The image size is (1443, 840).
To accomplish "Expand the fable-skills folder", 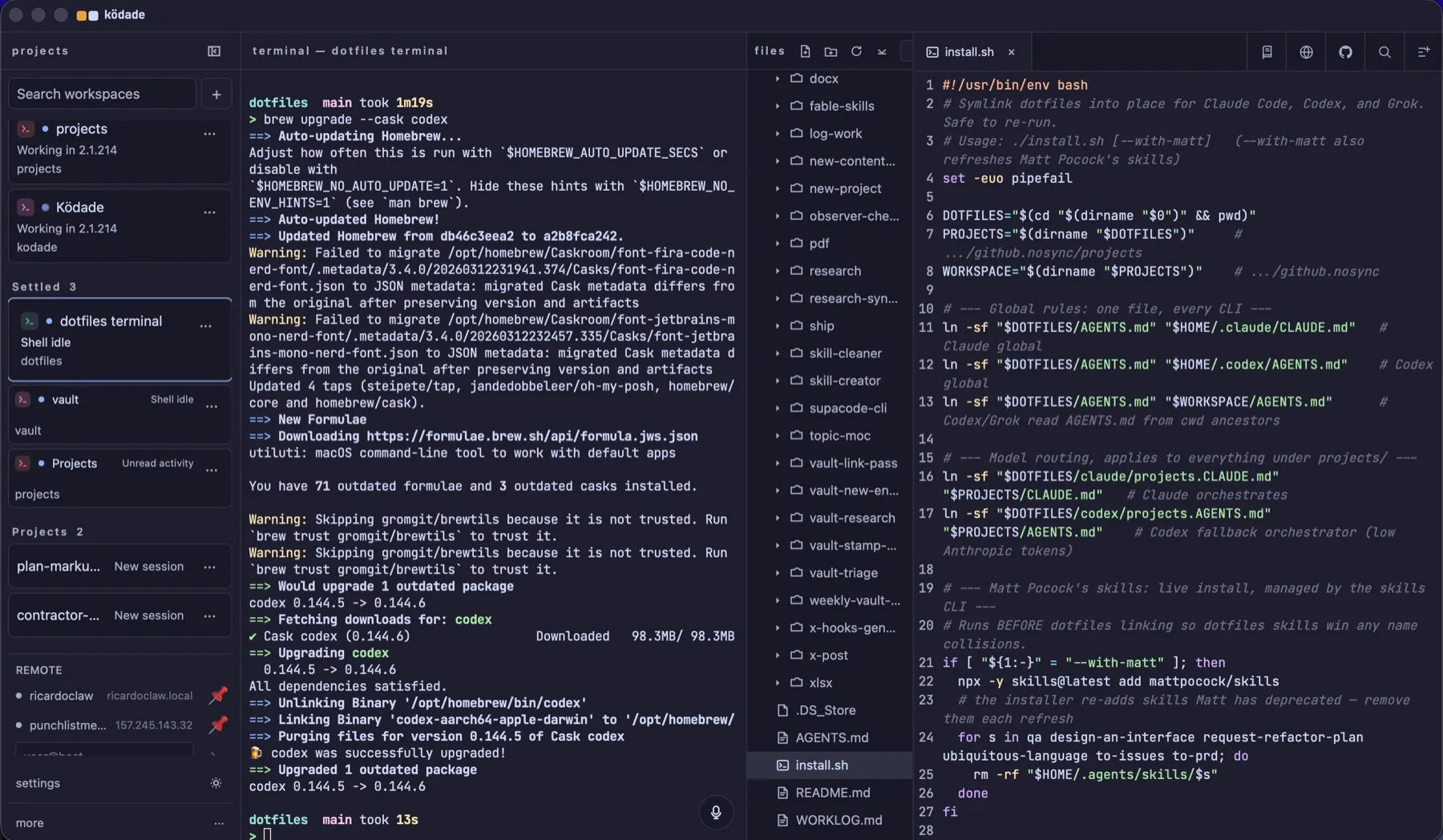I will [x=778, y=106].
